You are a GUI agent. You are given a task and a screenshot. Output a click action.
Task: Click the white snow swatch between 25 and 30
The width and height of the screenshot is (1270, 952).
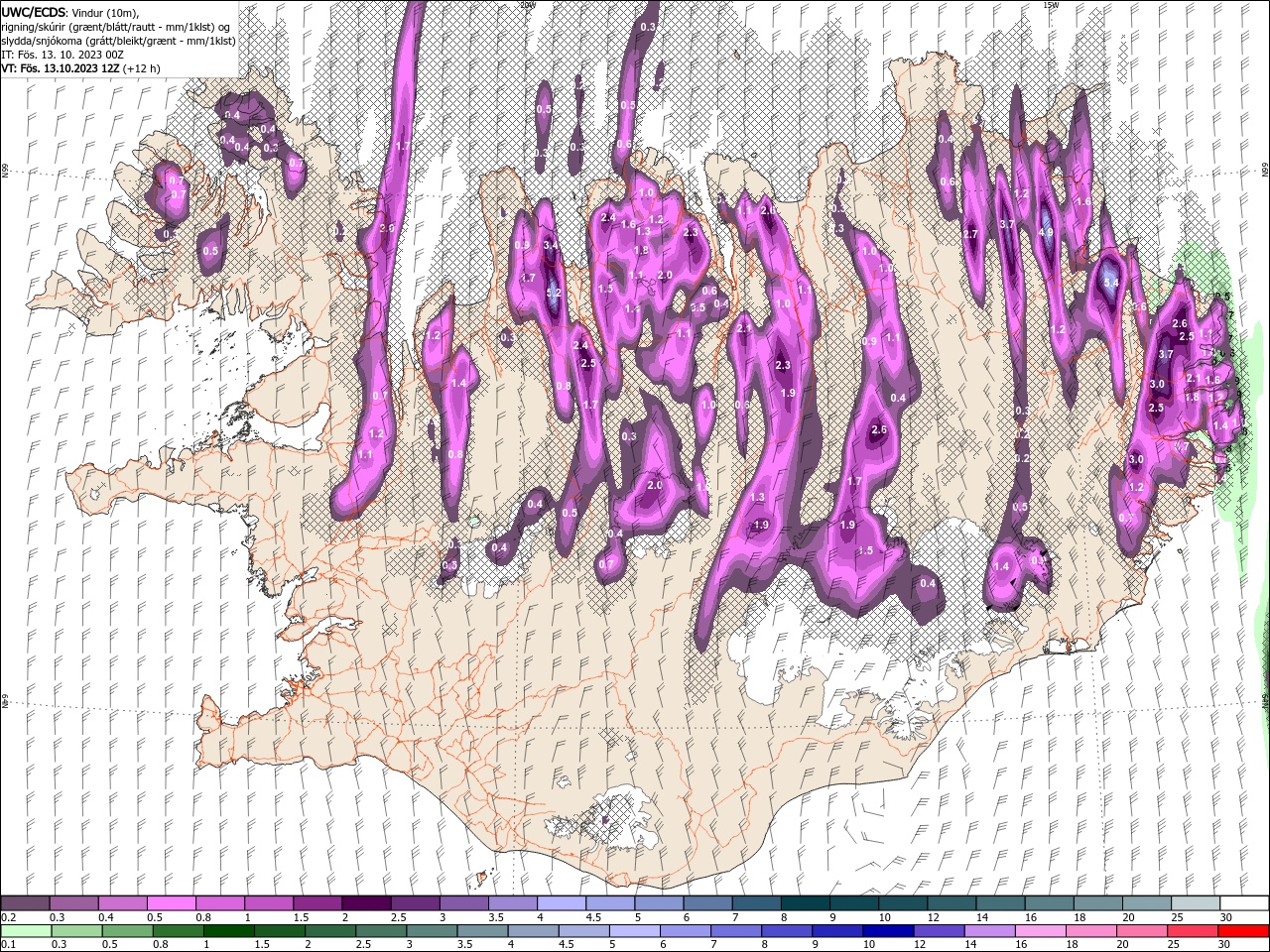click(x=1195, y=903)
